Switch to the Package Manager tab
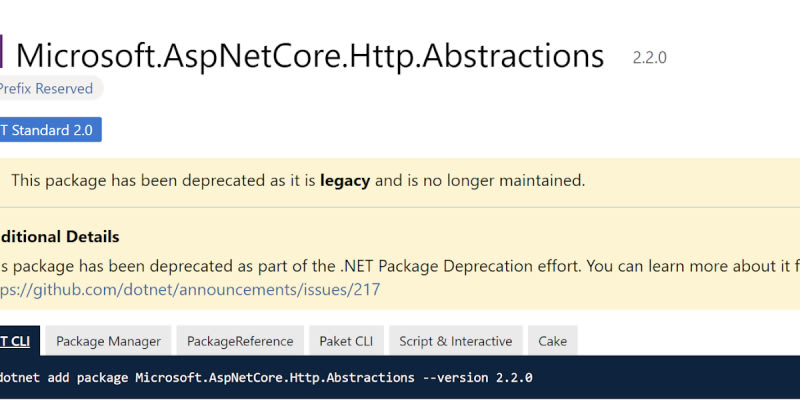Viewport: 800px width, 420px height. click(x=108, y=341)
